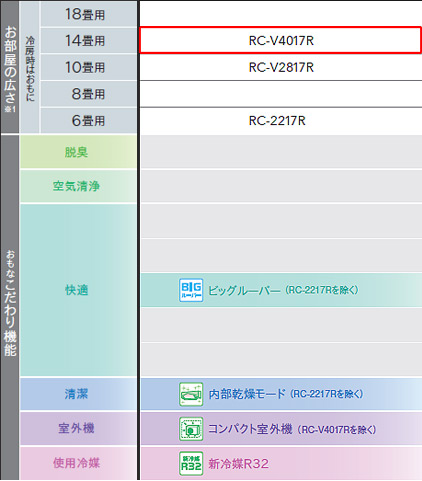This screenshot has width=422, height=481.
Task: Click the 空気清浄 category cell
Action: 78,186
